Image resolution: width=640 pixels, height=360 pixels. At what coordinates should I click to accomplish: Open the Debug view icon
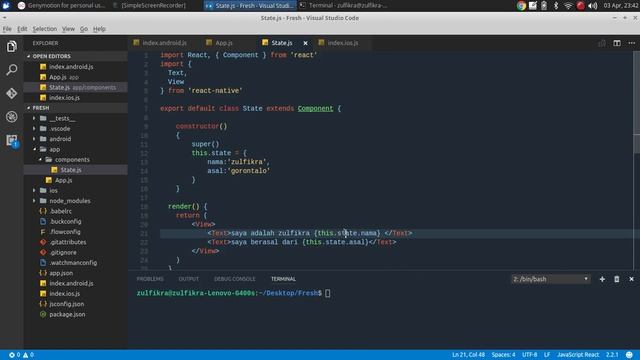[x=11, y=117]
